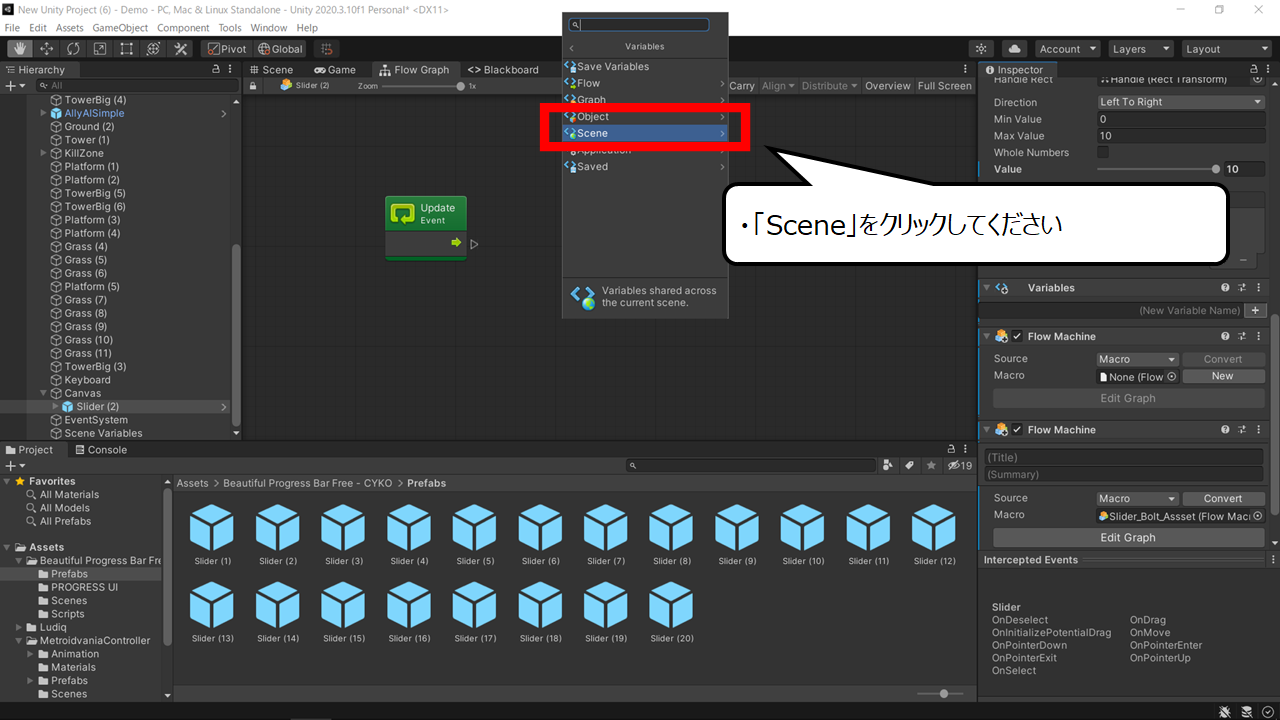
Task: Click the Full Screen button
Action: coord(944,86)
